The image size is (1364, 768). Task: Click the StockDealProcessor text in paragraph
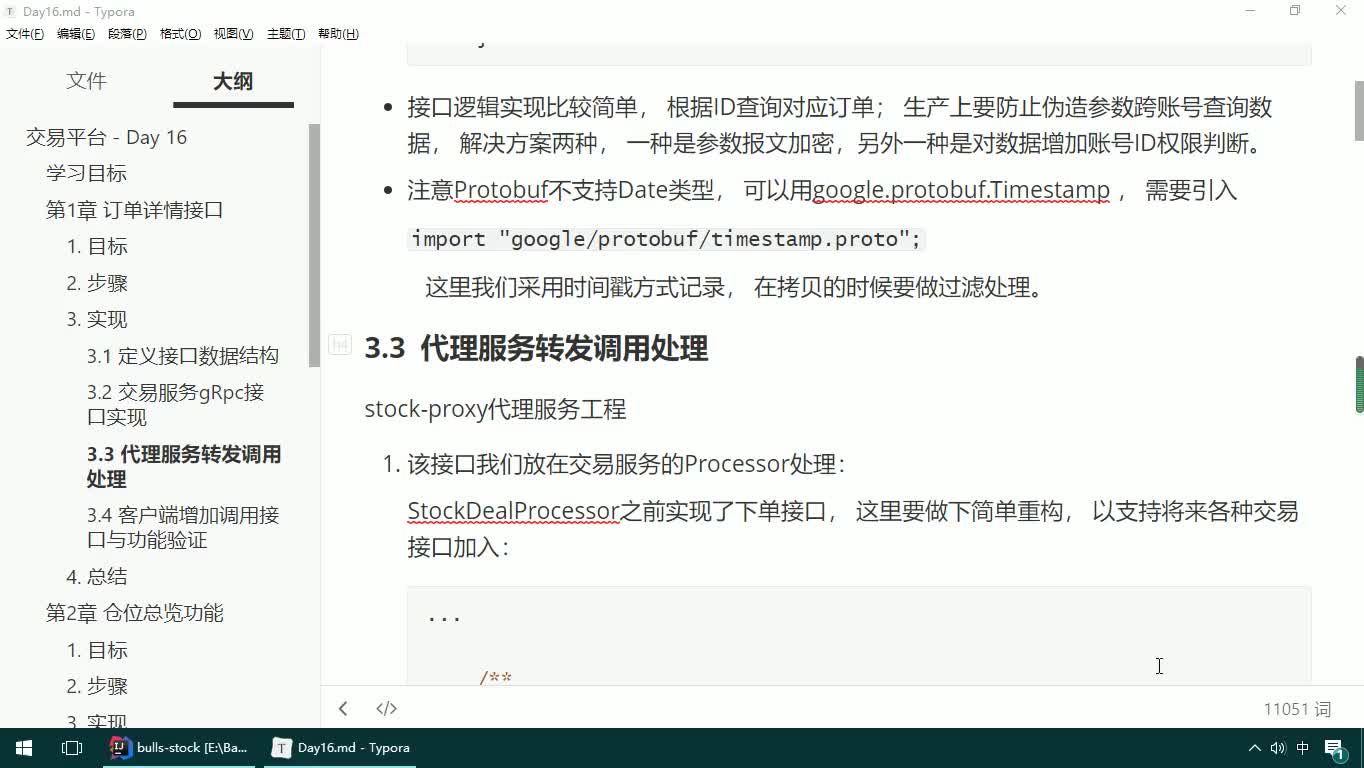click(x=513, y=511)
